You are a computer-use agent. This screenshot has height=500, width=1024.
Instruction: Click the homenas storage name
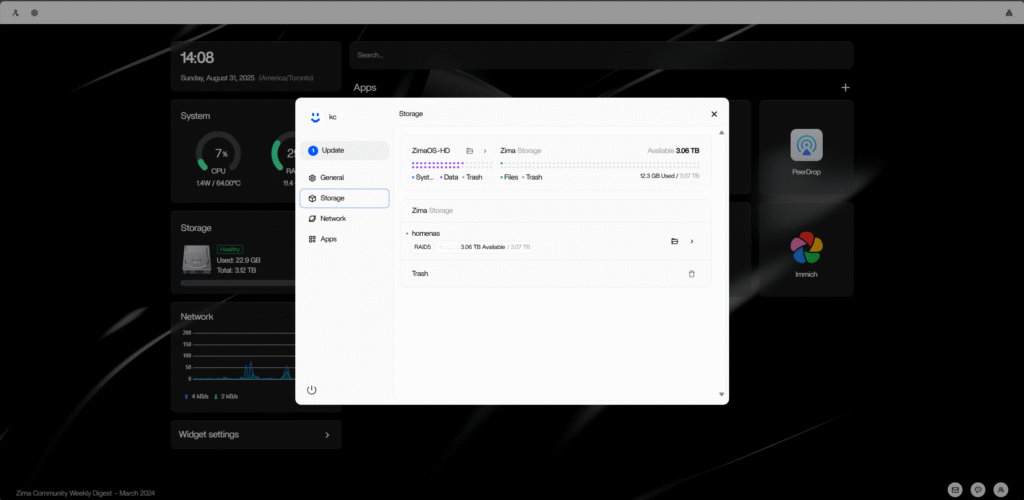426,233
